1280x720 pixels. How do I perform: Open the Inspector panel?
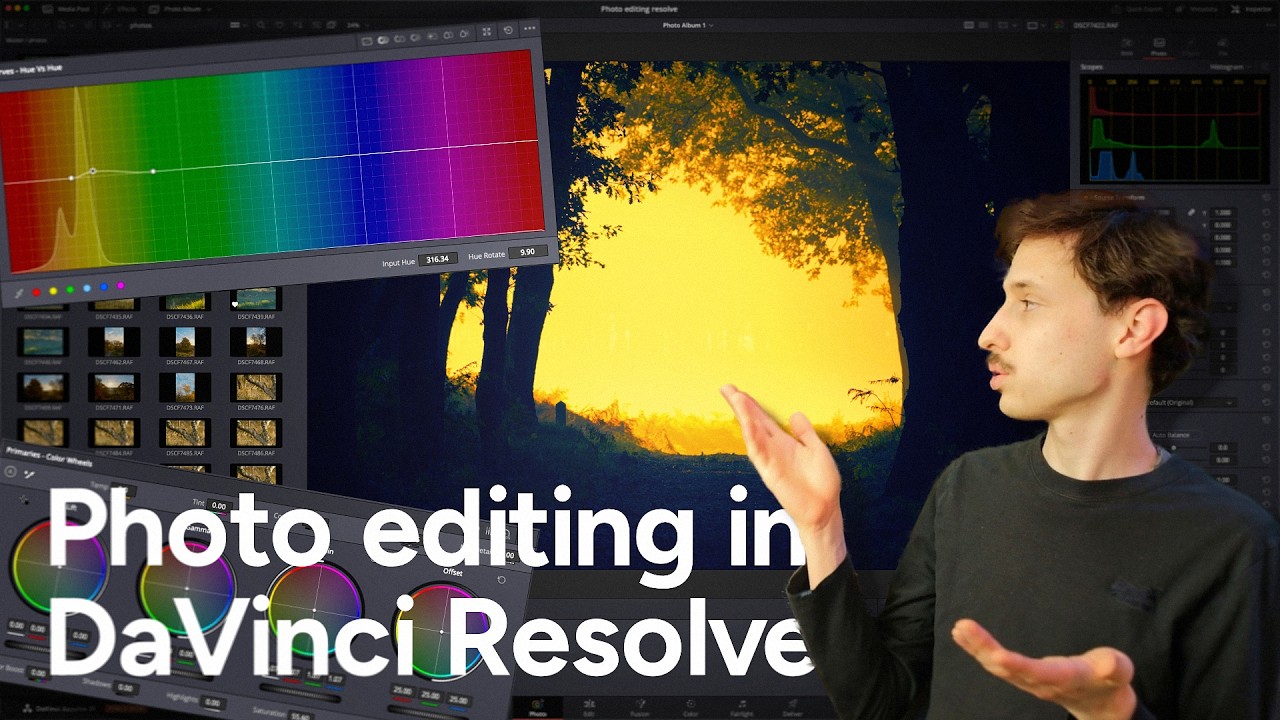pos(1250,9)
